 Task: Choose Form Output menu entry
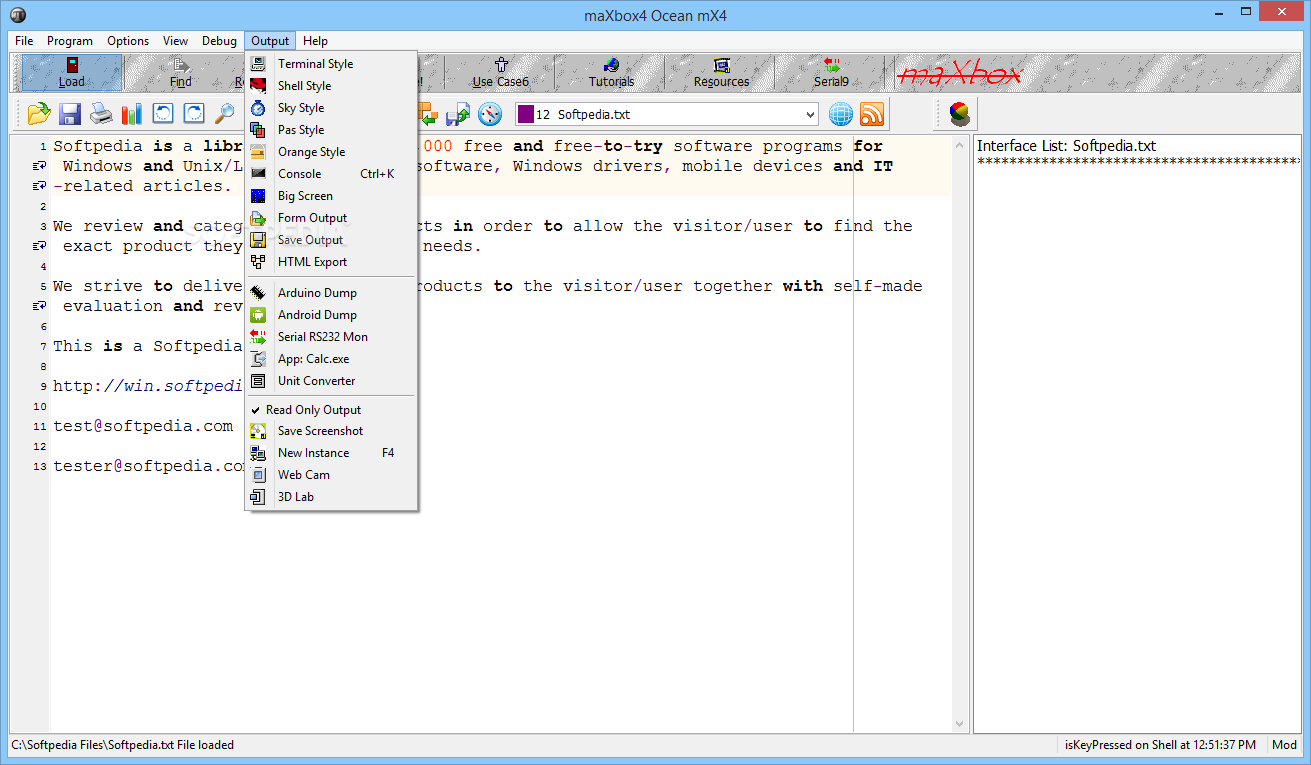[x=332, y=218]
